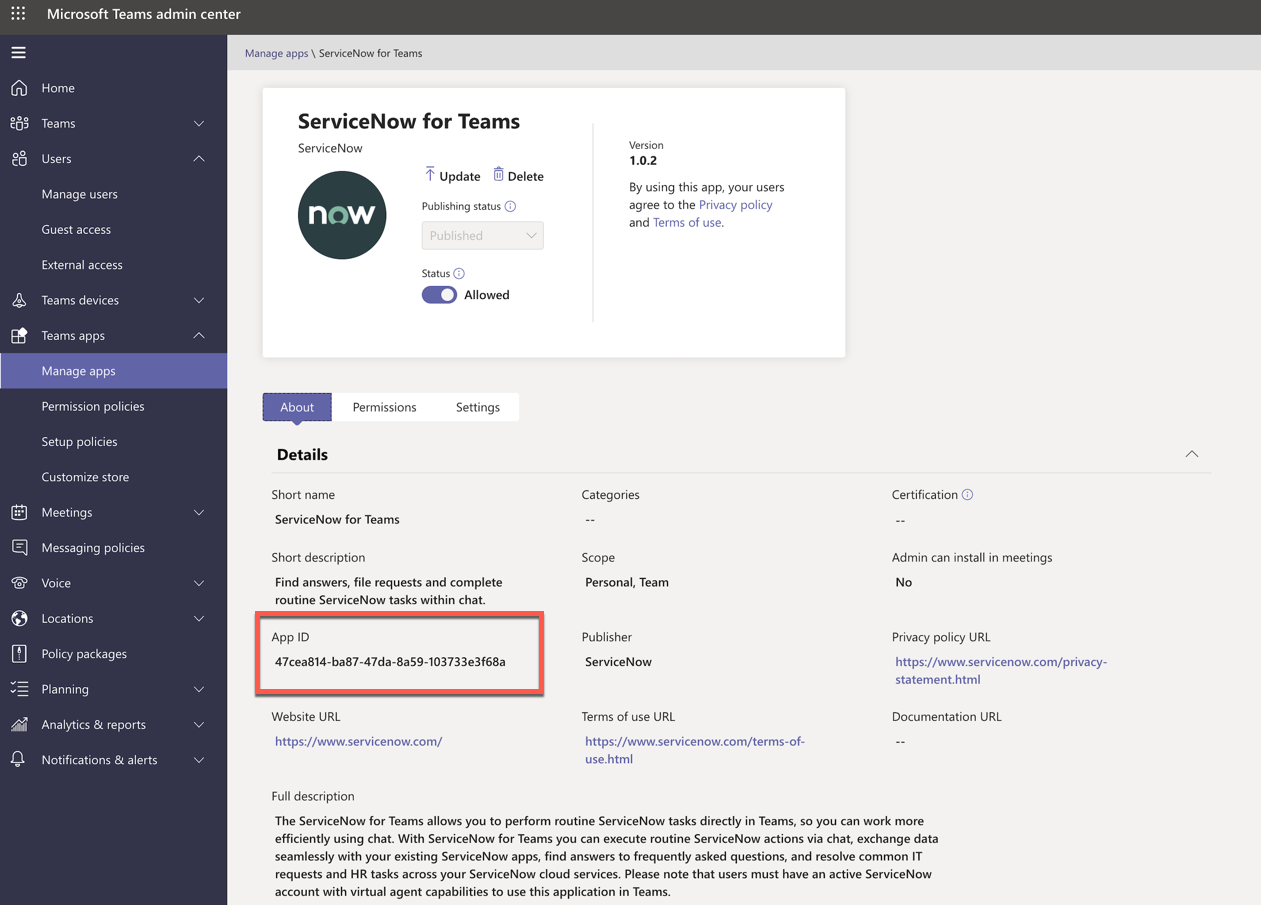1261x905 pixels.
Task: Click the ServiceNow 'now' app logo
Action: (x=342, y=215)
